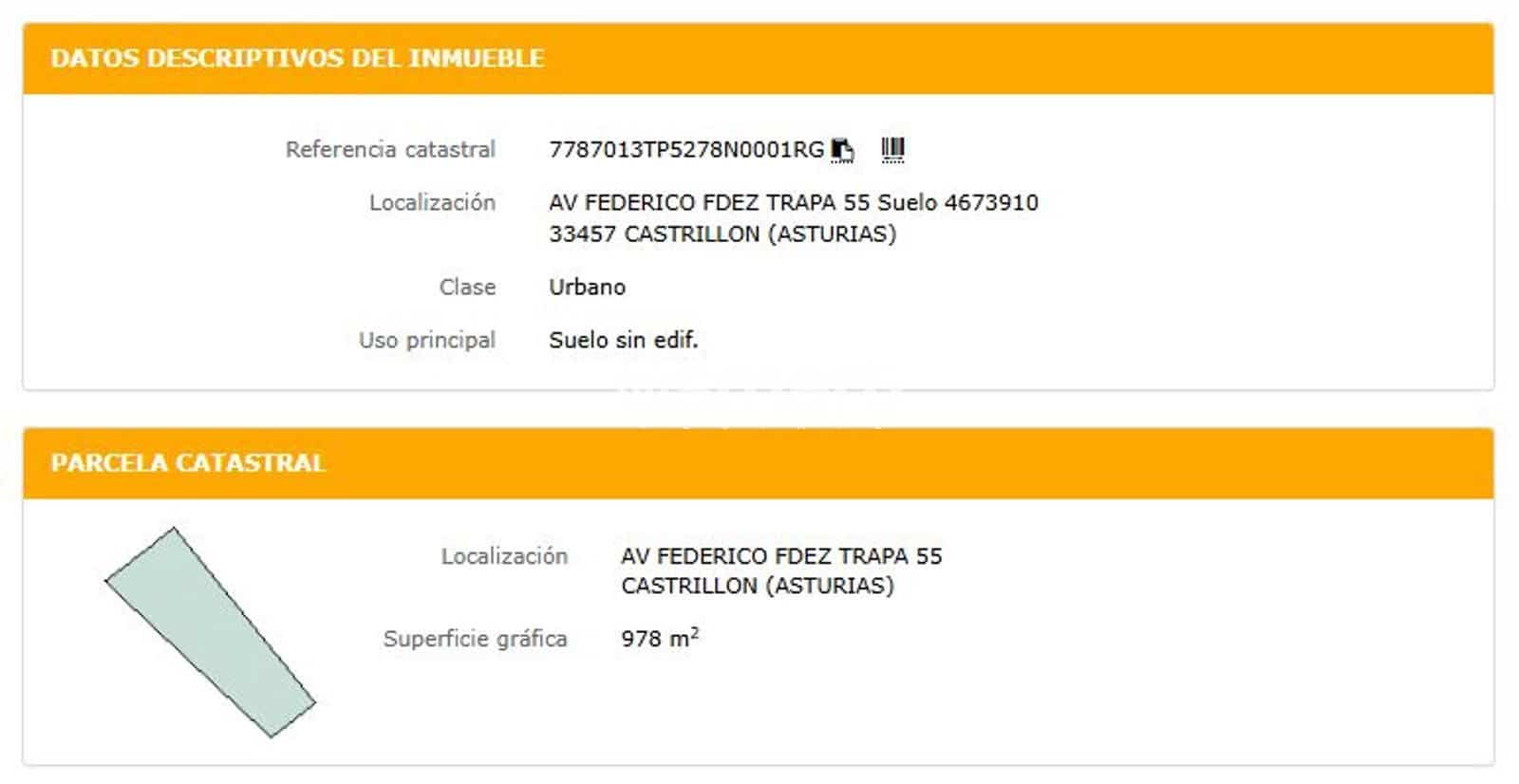The height and width of the screenshot is (784, 1519).
Task: Select the barcode symbol next to 7787013TP5278N0001RG
Action: (x=893, y=147)
